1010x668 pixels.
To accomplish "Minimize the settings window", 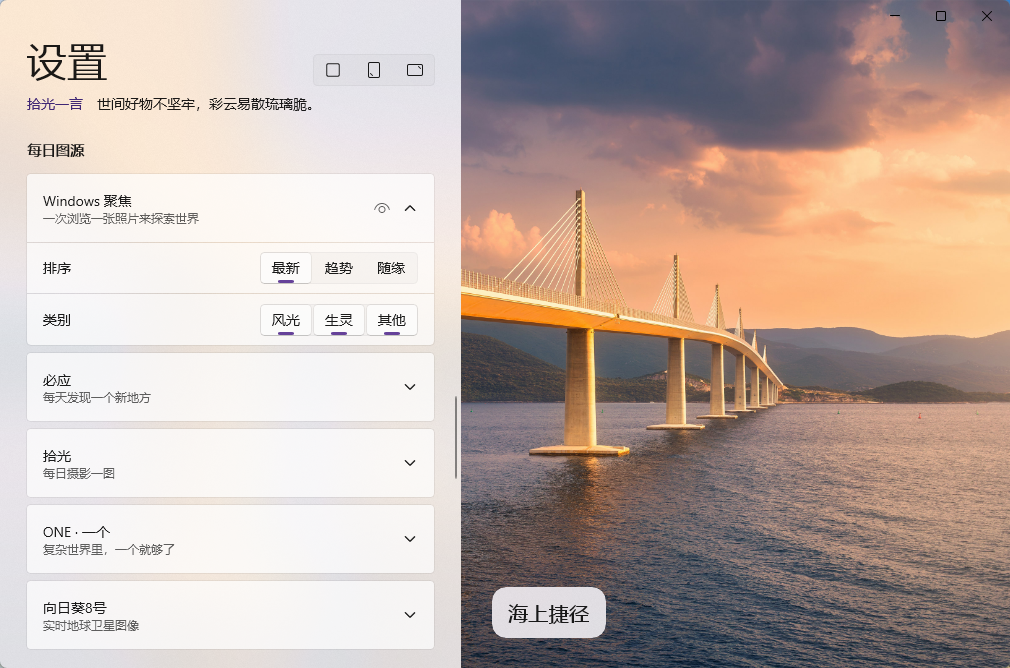I will pyautogui.click(x=894, y=16).
